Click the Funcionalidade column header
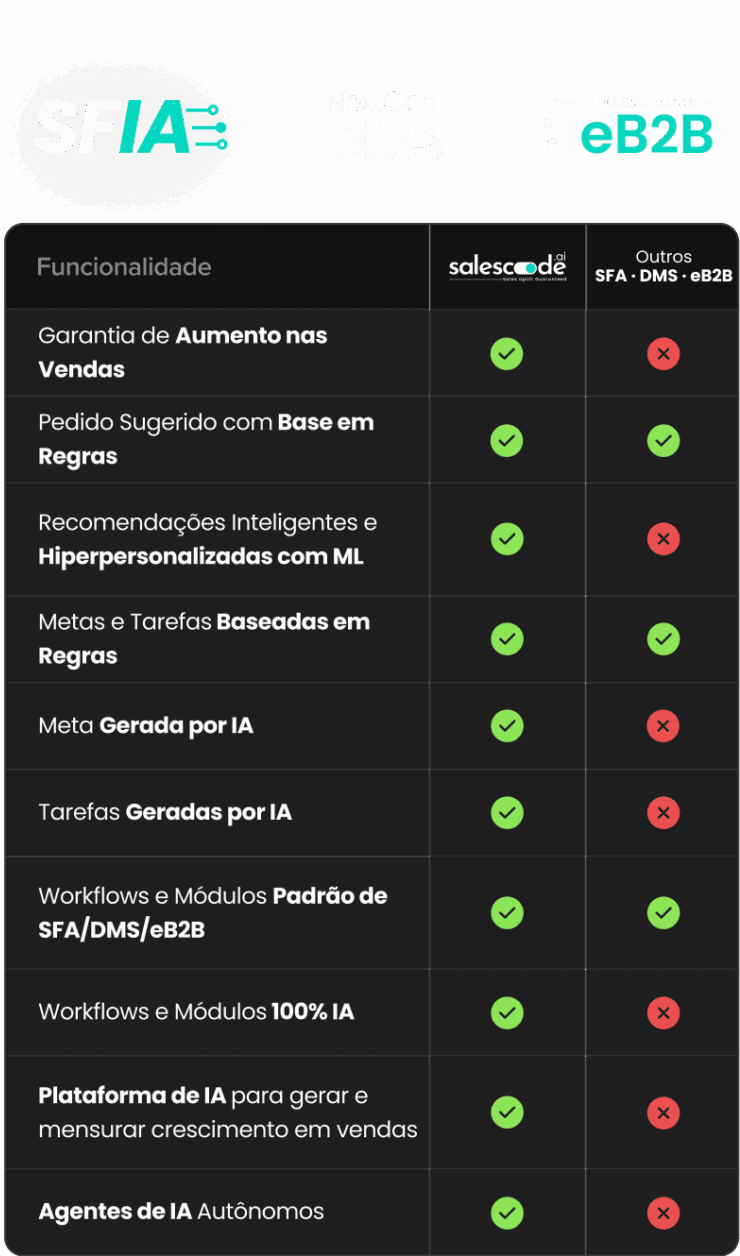Screen dimensions: 740x1256 coord(124,267)
